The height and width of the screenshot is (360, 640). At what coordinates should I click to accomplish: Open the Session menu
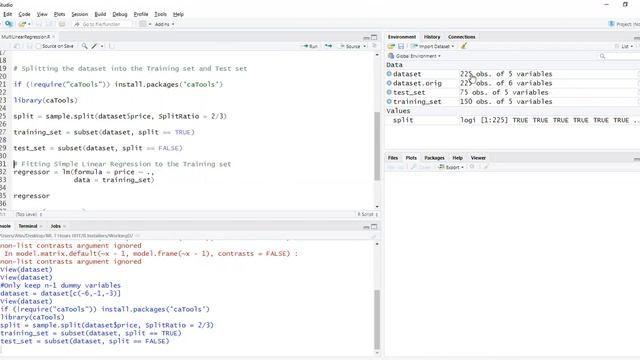pyautogui.click(x=80, y=14)
